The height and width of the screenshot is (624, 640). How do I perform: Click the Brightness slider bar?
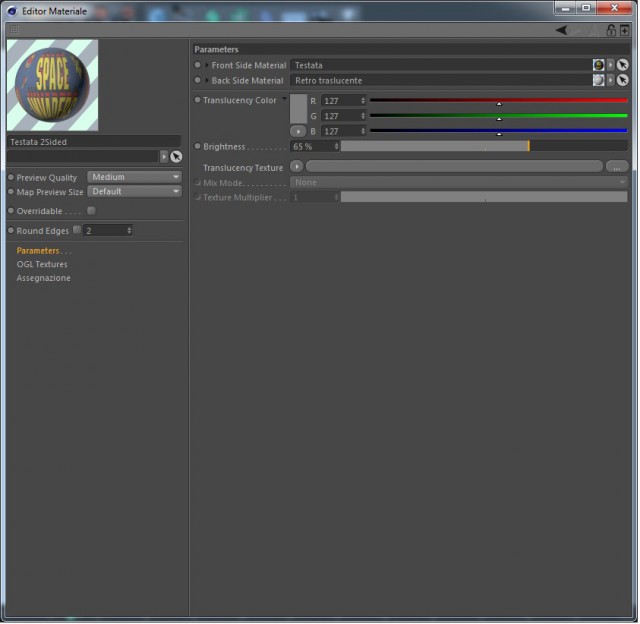pyautogui.click(x=484, y=146)
